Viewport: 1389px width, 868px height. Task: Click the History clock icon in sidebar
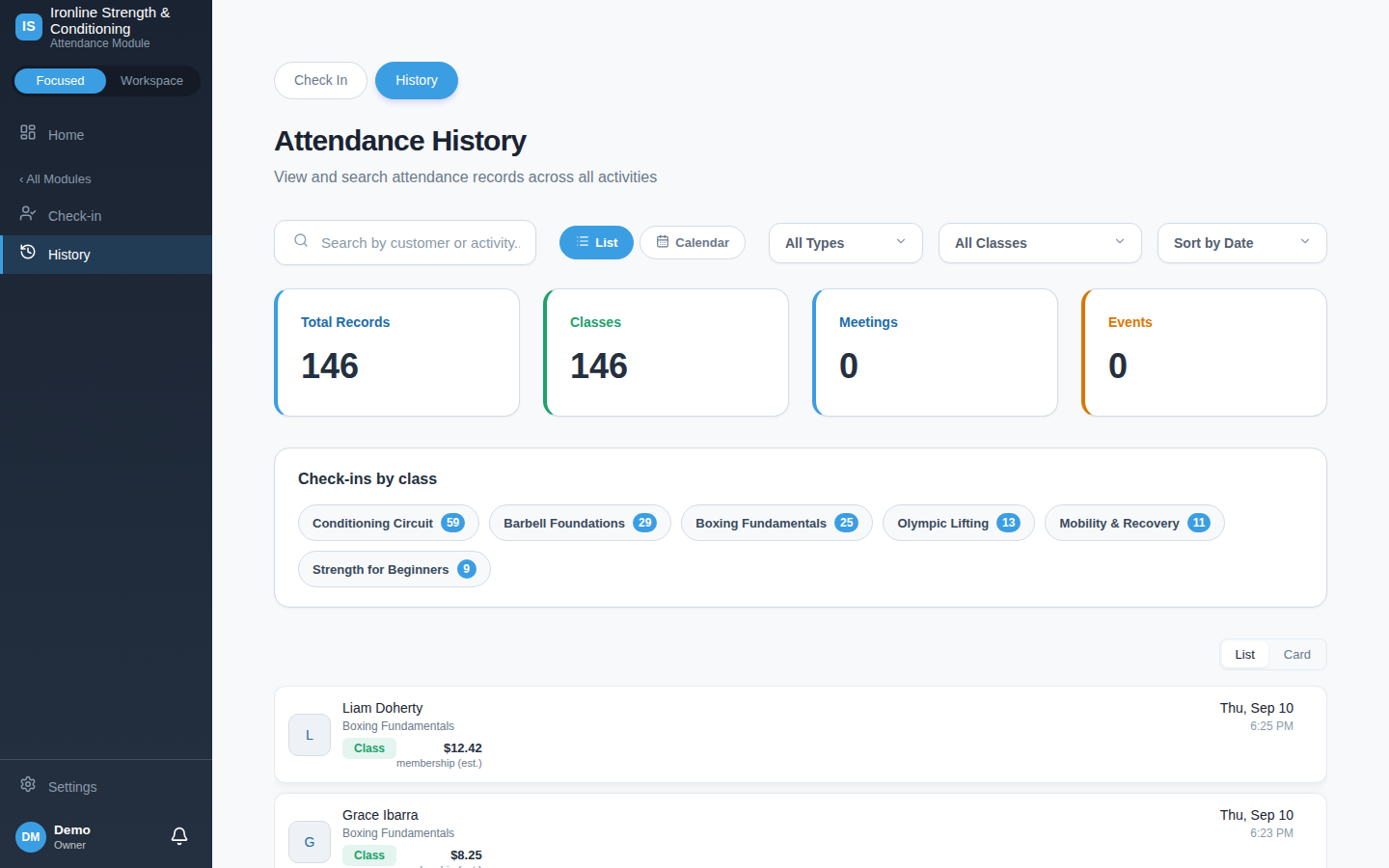point(28,252)
